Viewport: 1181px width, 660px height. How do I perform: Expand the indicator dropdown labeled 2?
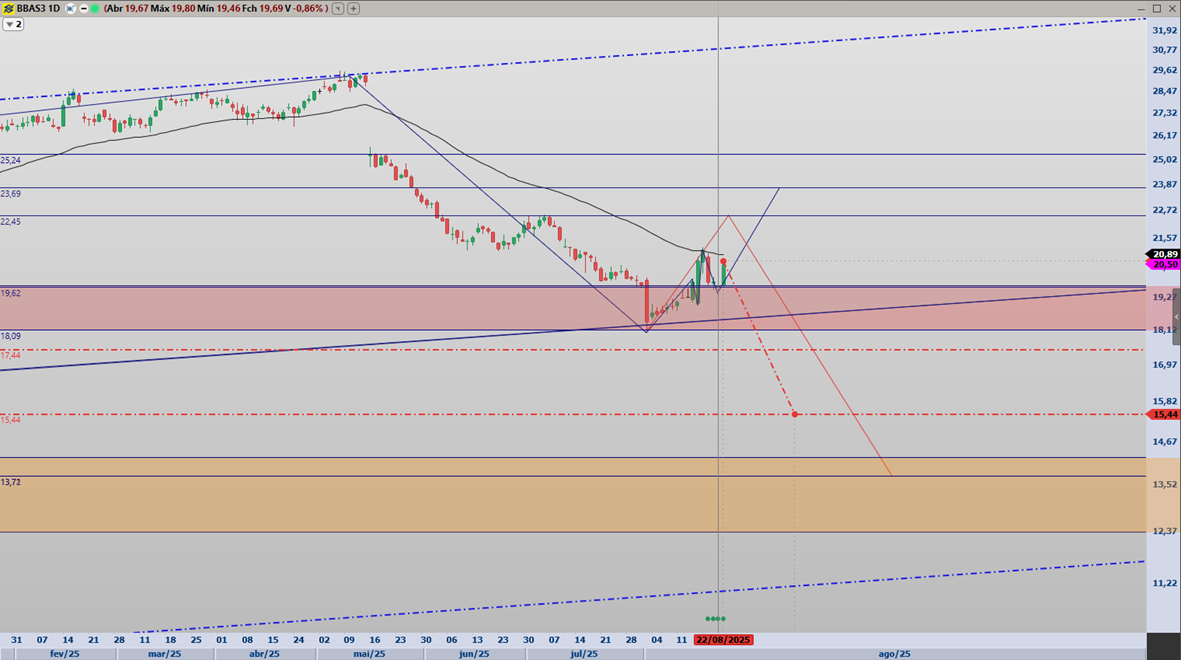(13, 24)
